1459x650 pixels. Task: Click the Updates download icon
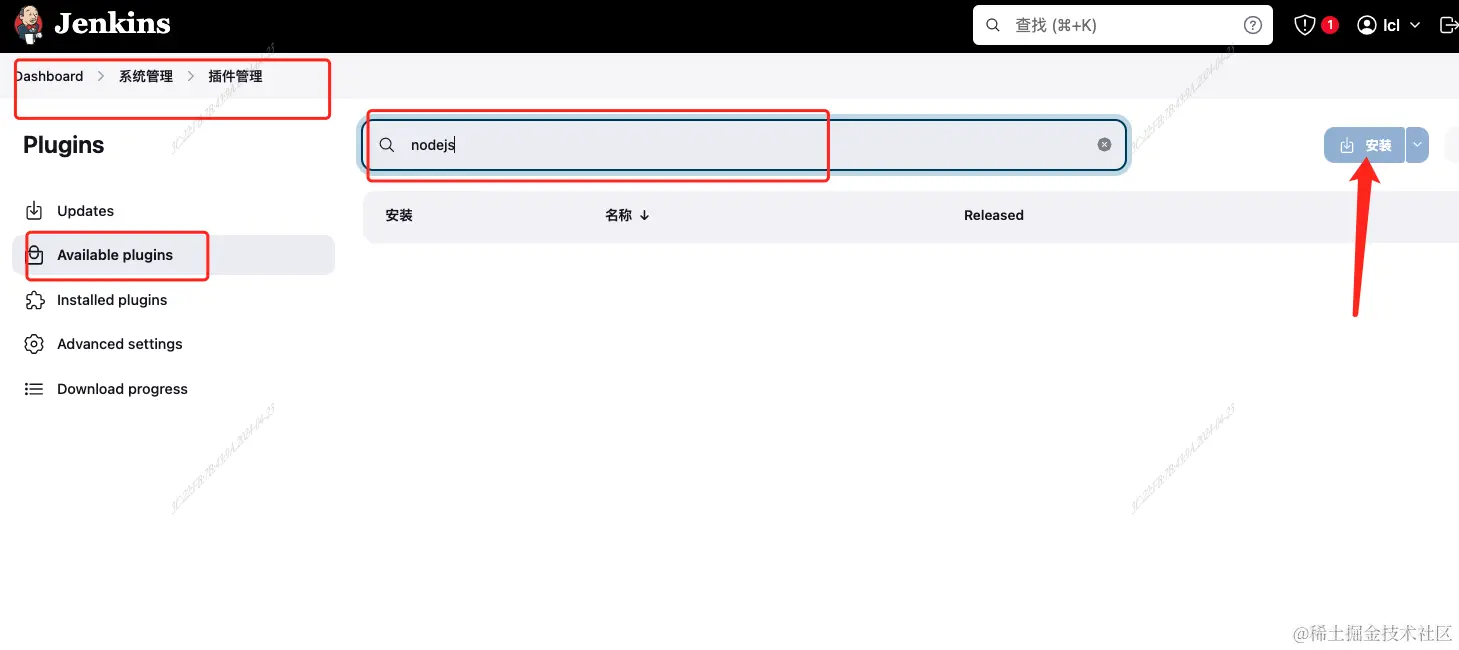34,211
